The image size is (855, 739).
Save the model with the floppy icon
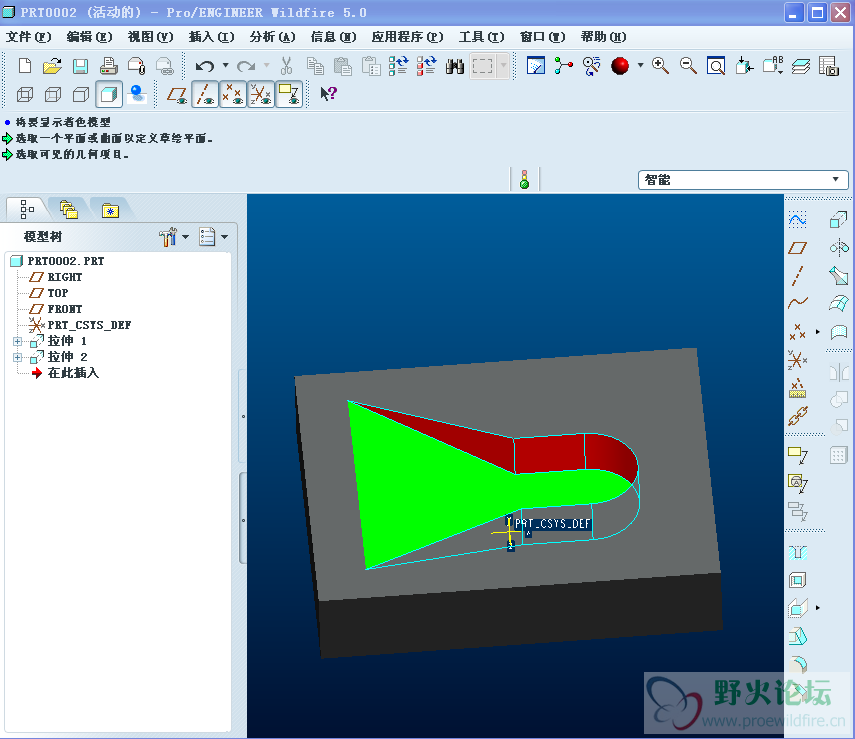point(81,66)
